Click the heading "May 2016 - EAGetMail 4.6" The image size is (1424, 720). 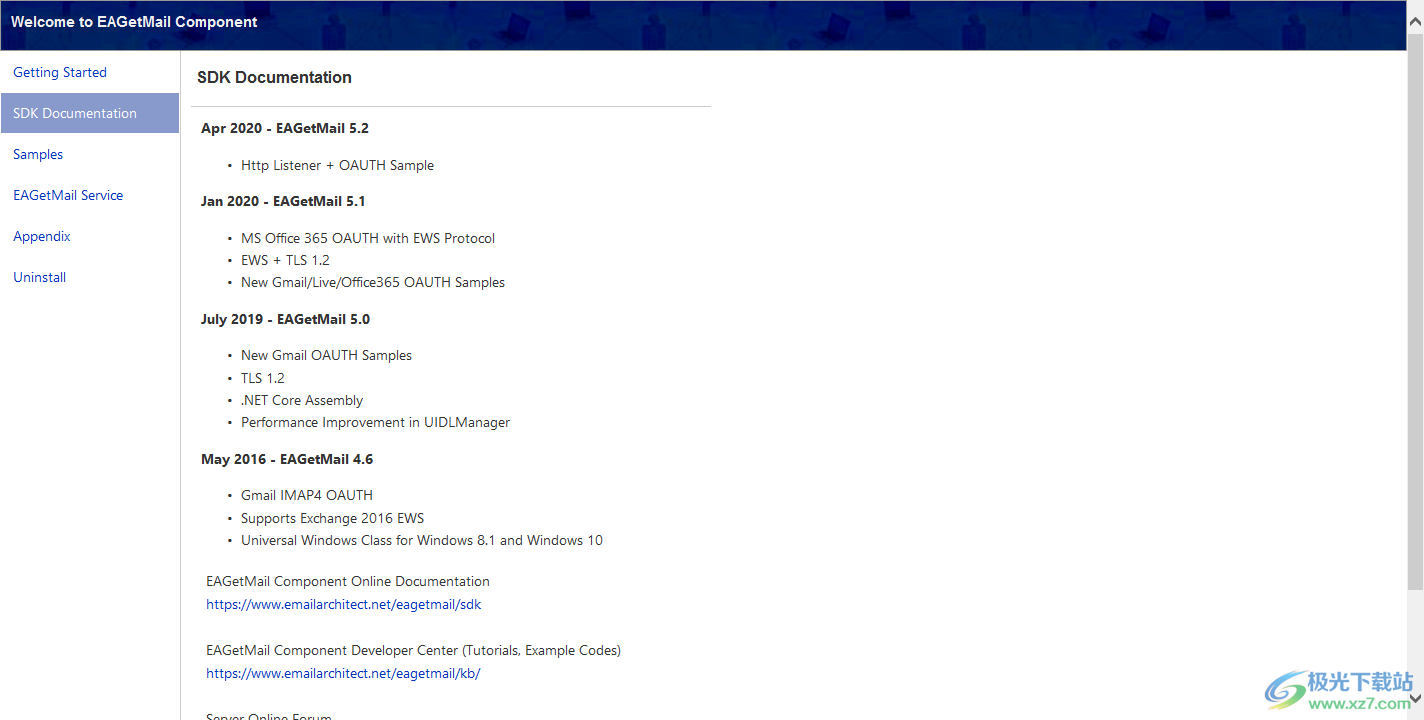pyautogui.click(x=287, y=459)
